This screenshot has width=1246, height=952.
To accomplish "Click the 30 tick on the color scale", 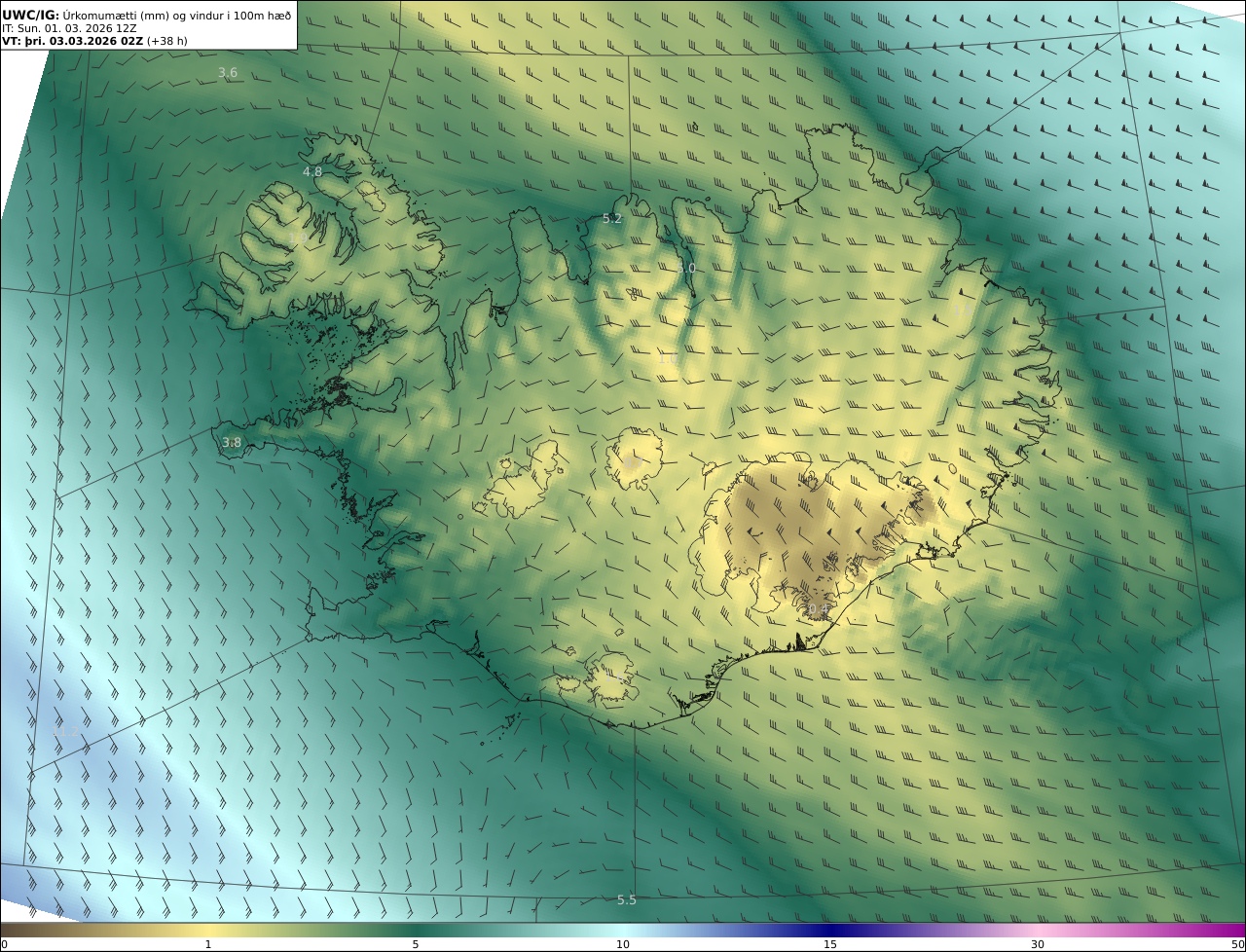I will [1038, 944].
